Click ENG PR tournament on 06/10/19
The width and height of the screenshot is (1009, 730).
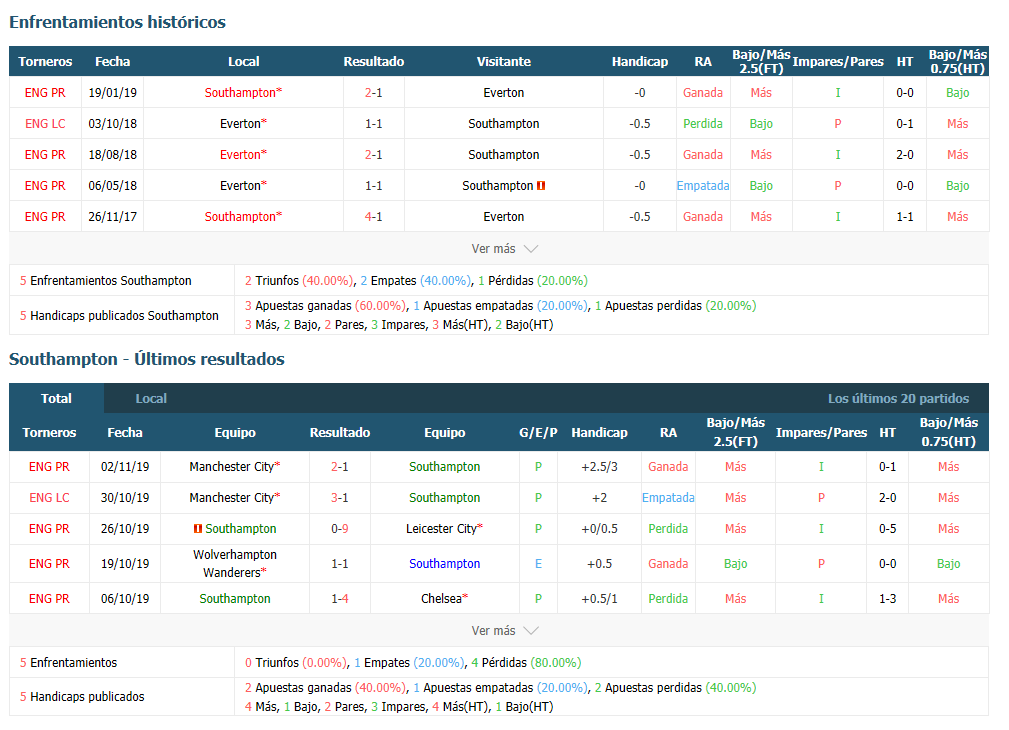(49, 599)
